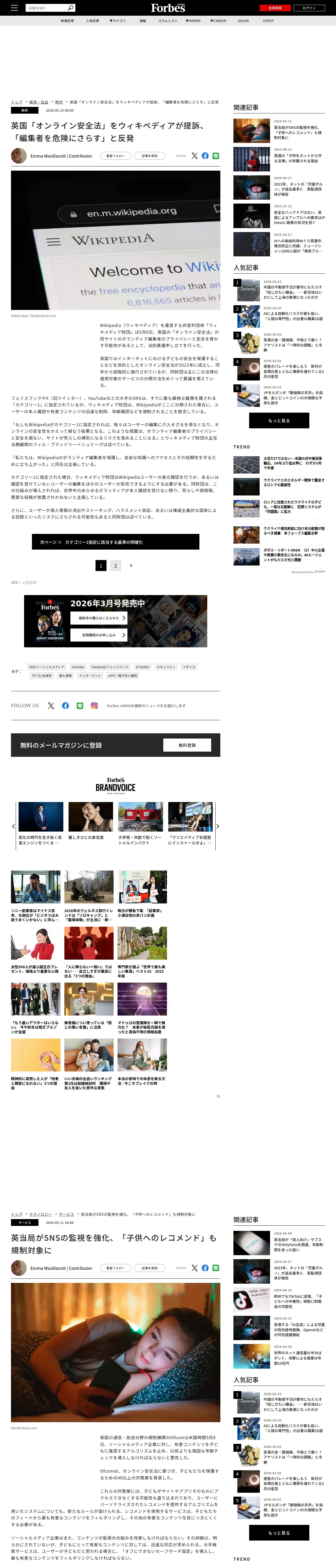The height and width of the screenshot is (1568, 336).
Task: Go to next page via pagination arrow
Action: [x=131, y=566]
